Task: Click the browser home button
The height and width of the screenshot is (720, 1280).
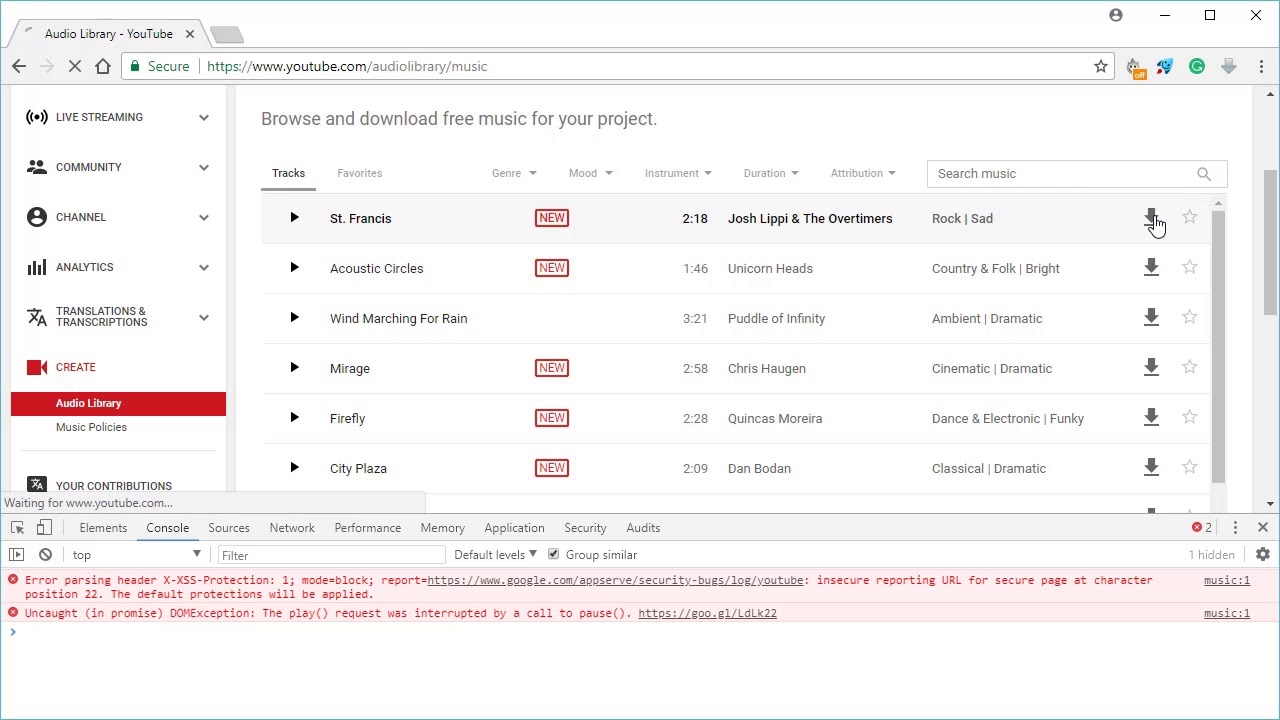Action: tap(103, 67)
